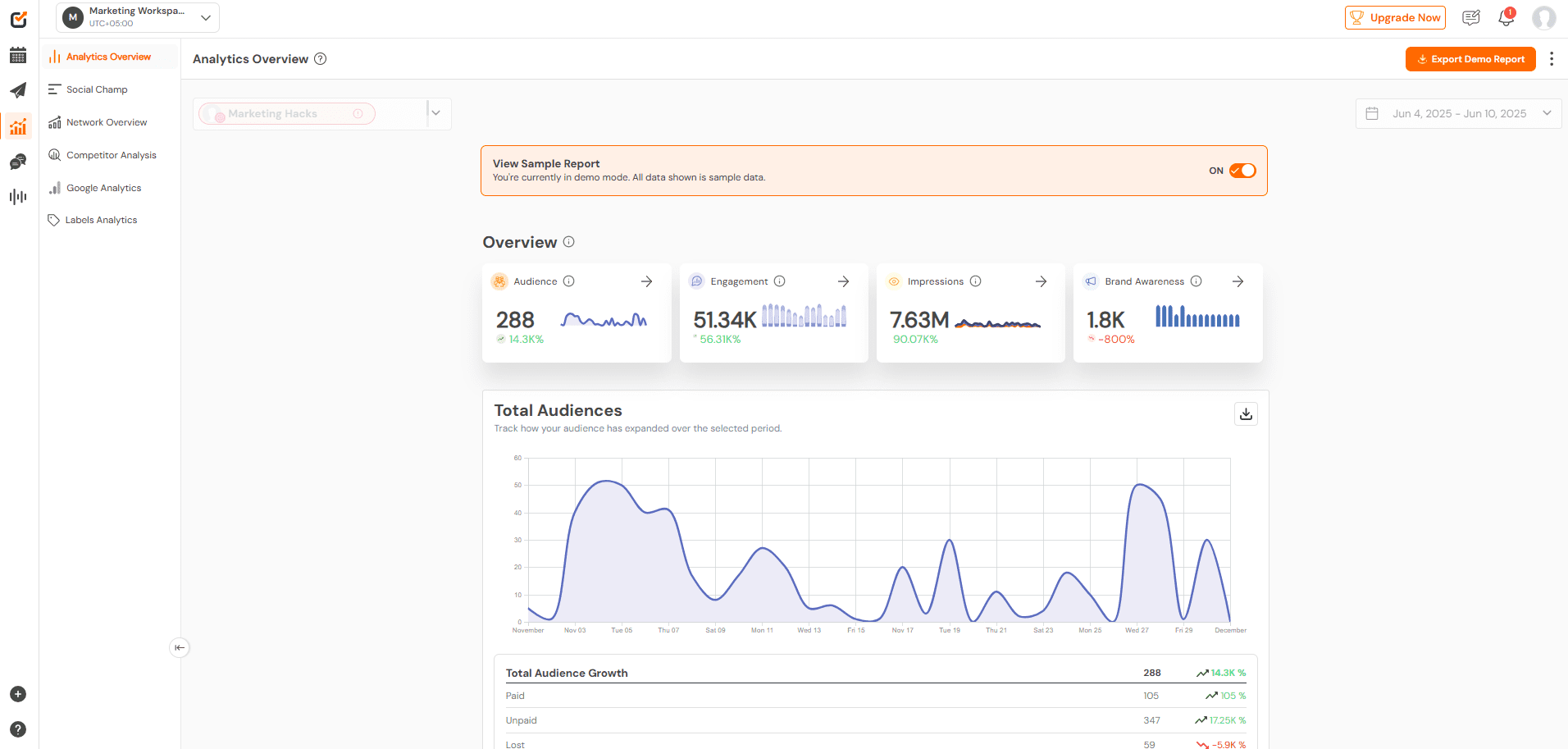Switch to Competitor Analysis section
The image size is (1568, 749).
point(112,155)
